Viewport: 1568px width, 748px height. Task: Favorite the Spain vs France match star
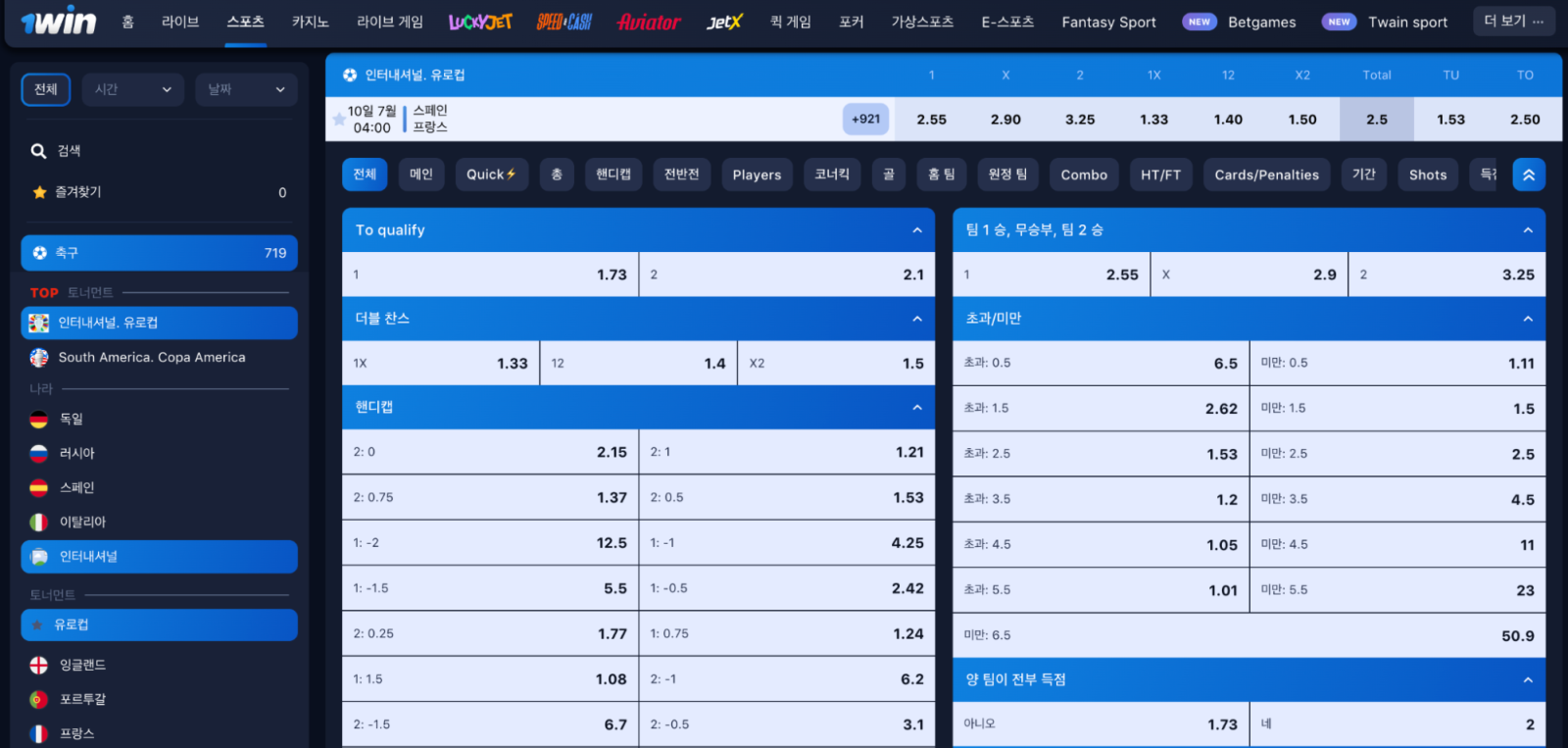339,120
